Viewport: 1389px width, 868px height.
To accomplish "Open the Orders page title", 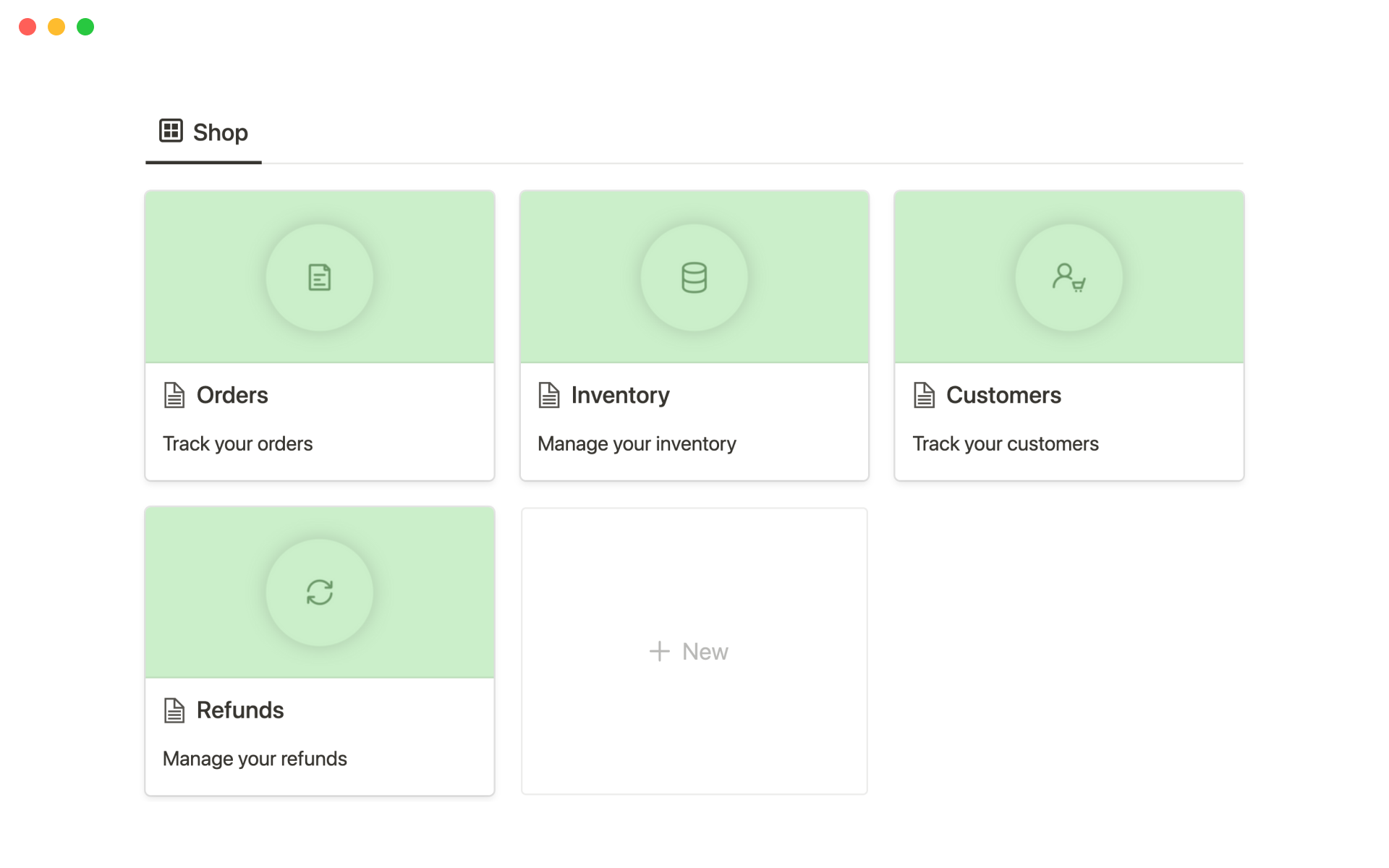I will pyautogui.click(x=232, y=396).
